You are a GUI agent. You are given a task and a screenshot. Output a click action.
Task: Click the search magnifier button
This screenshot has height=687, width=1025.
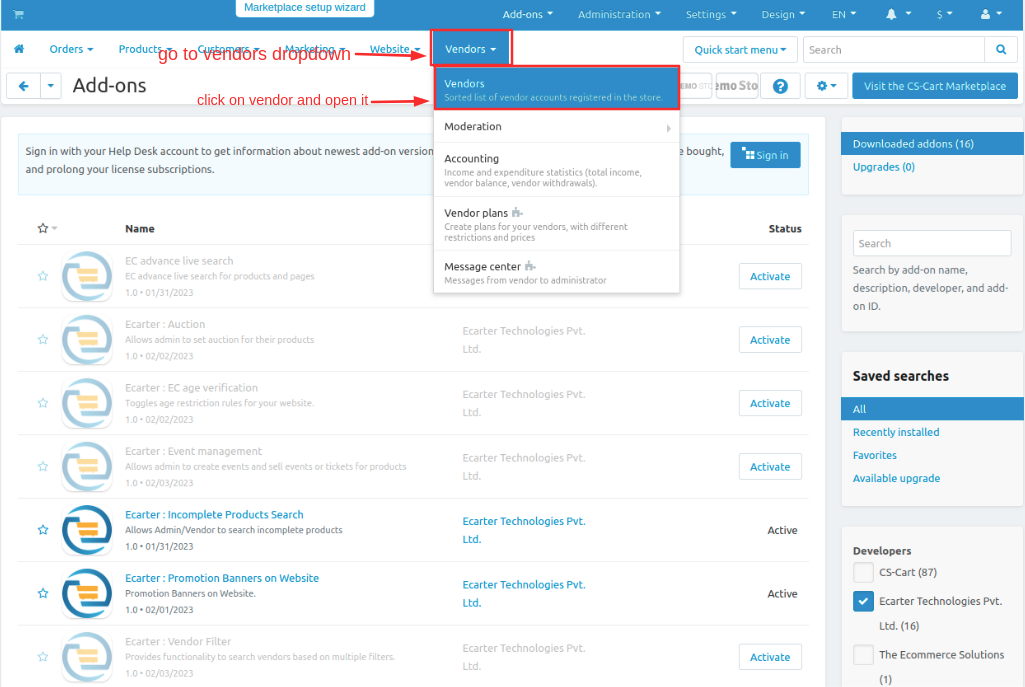click(x=1001, y=50)
